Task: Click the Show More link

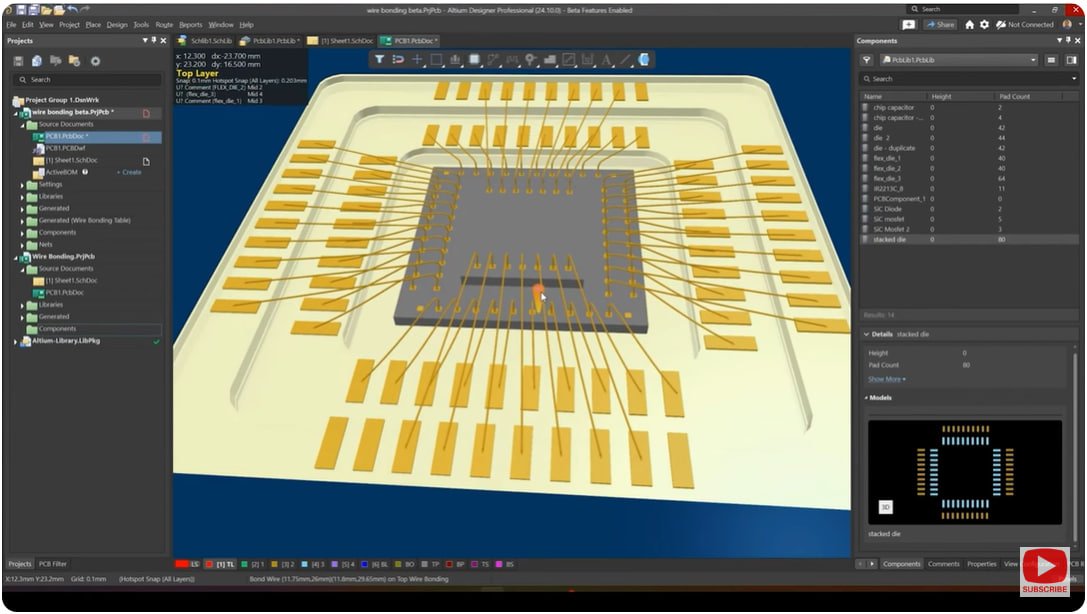Action: pyautogui.click(x=887, y=379)
